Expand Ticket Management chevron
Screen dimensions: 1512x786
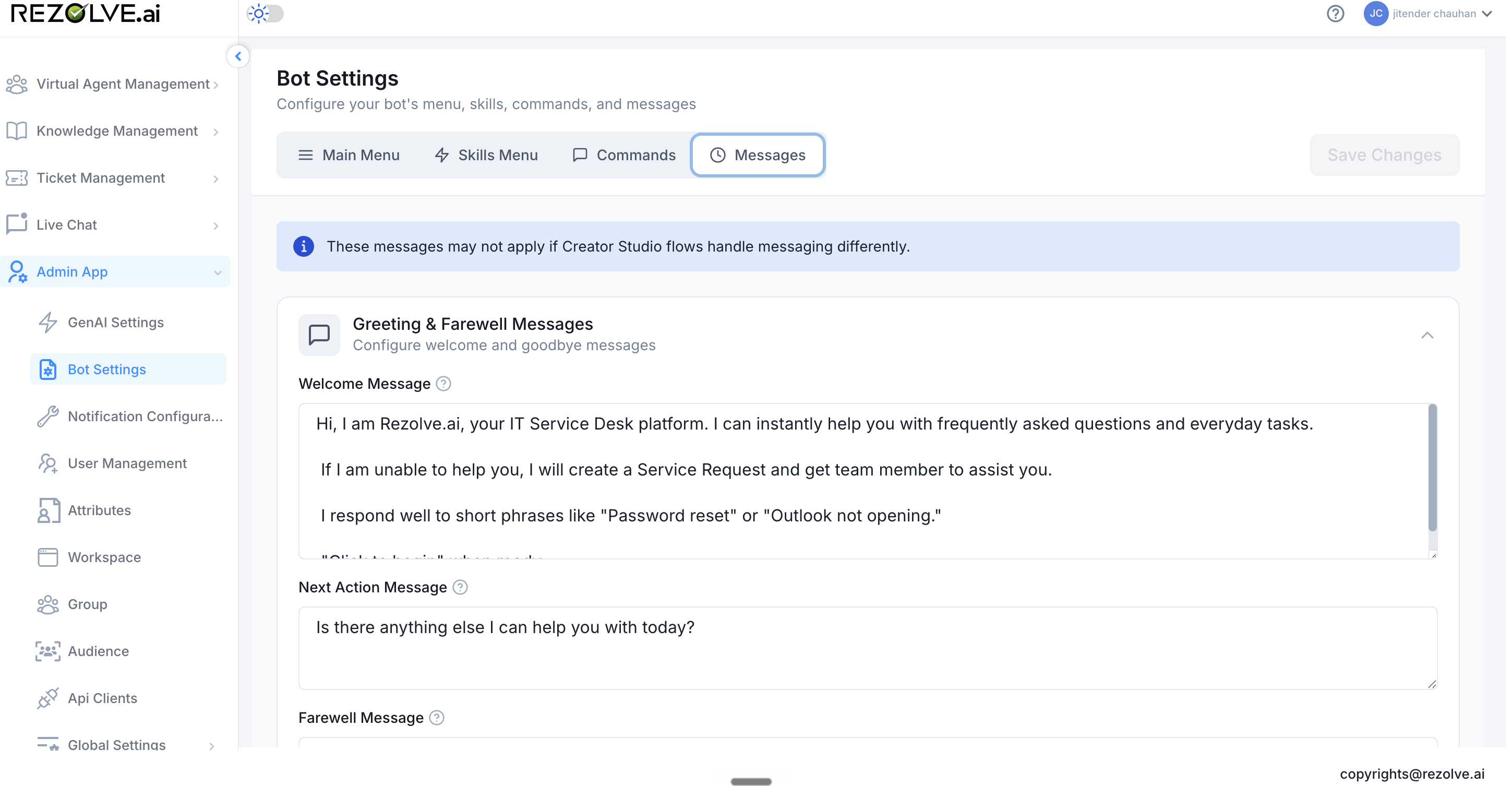pos(216,179)
